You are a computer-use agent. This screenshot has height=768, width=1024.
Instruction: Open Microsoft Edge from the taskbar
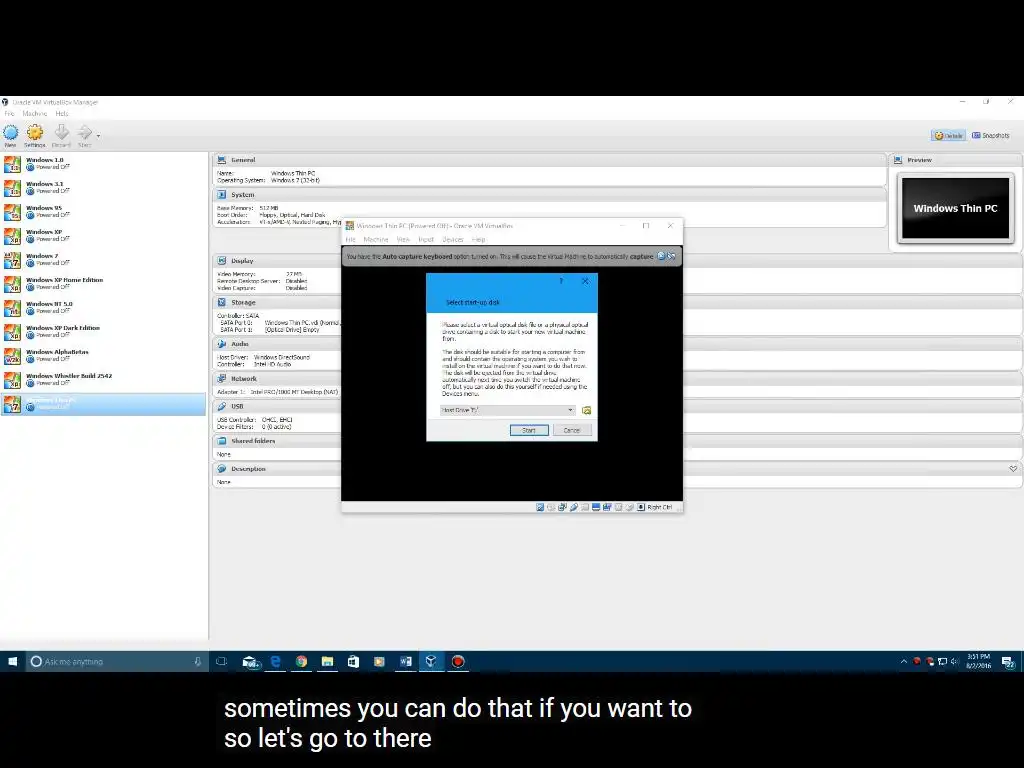point(276,662)
